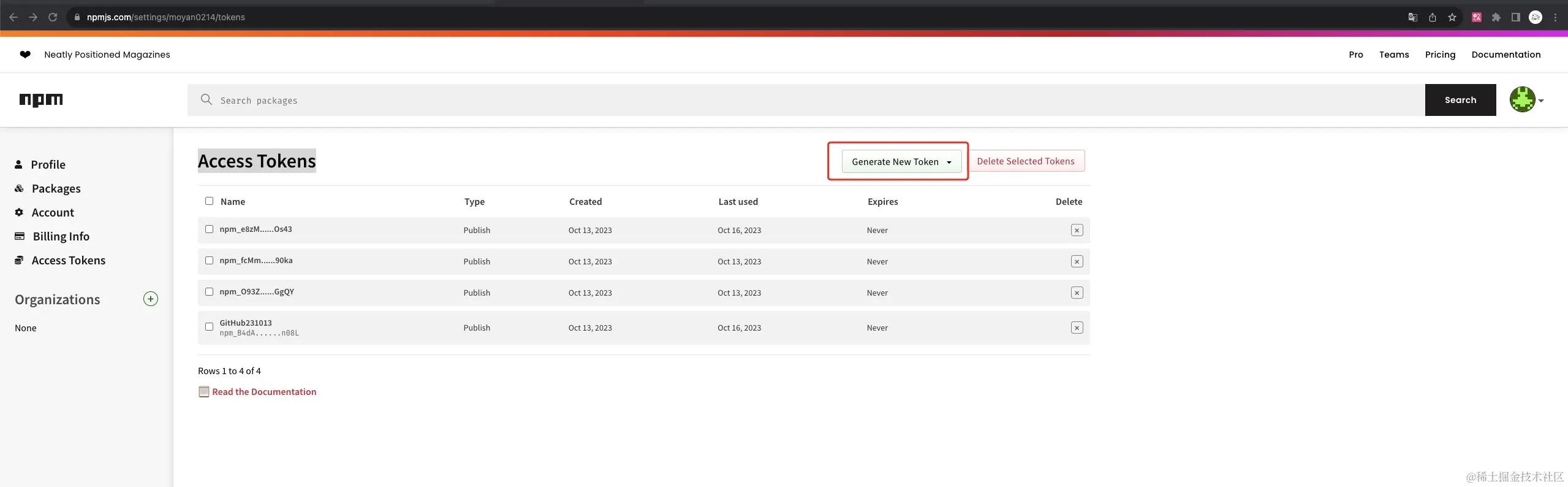This screenshot has width=1568, height=487.
Task: Click the token name npm_e8zM......Os43
Action: [x=256, y=229]
